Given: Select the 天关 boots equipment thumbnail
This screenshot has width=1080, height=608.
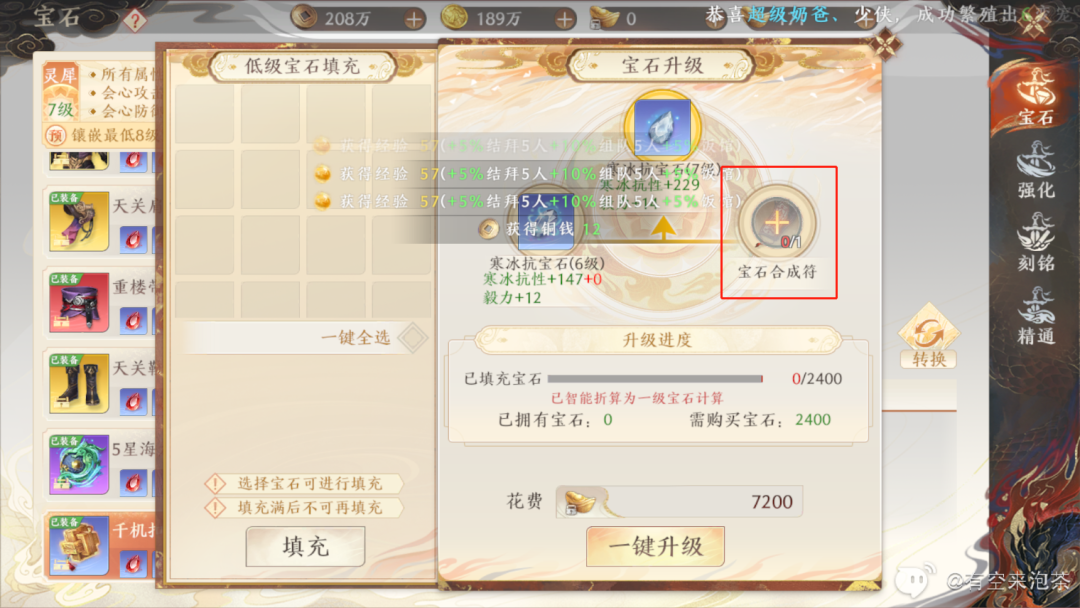Looking at the screenshot, I should pos(79,384).
